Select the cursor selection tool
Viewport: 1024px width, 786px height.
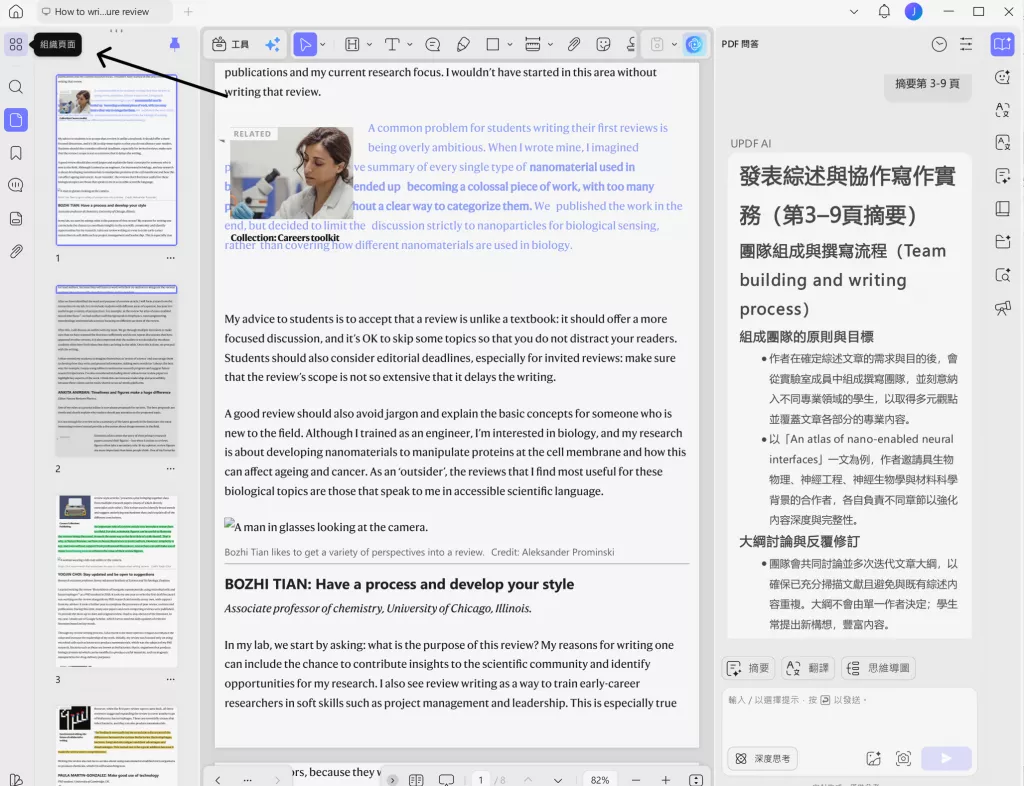(x=304, y=44)
